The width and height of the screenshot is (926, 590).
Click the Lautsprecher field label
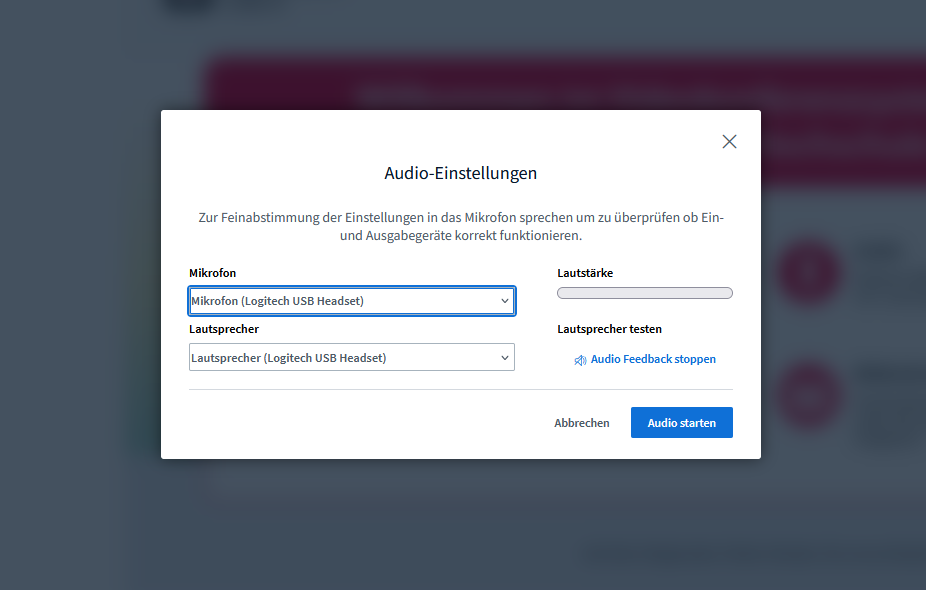pyautogui.click(x=224, y=329)
